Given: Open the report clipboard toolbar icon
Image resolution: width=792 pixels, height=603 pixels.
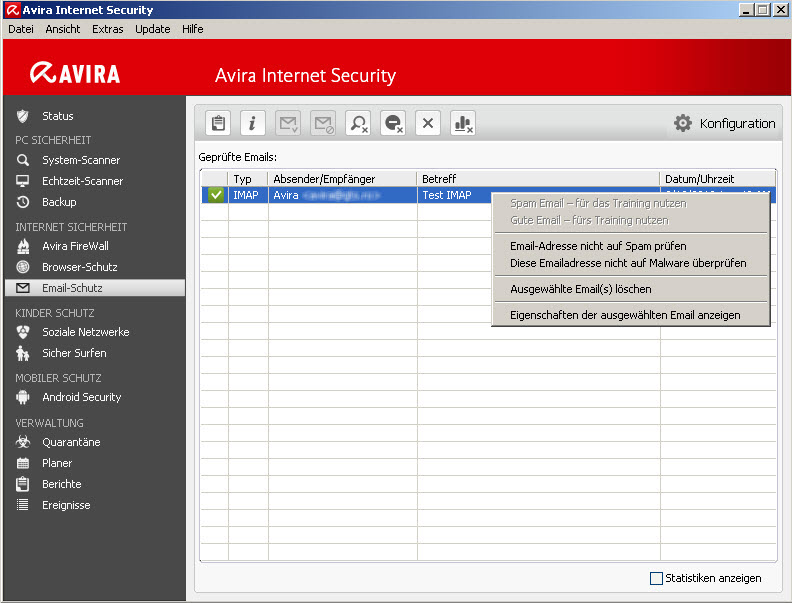Looking at the screenshot, I should (x=218, y=123).
